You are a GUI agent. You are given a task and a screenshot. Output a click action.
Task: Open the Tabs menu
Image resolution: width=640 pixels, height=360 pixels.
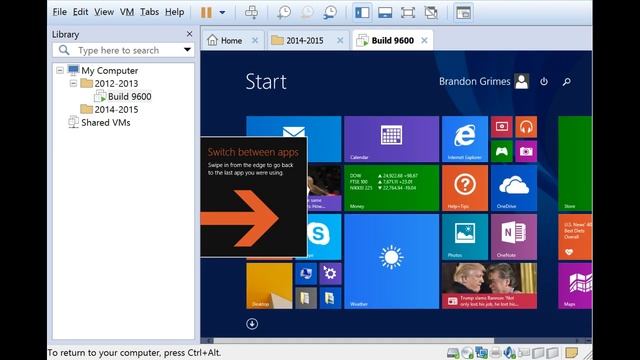click(149, 12)
